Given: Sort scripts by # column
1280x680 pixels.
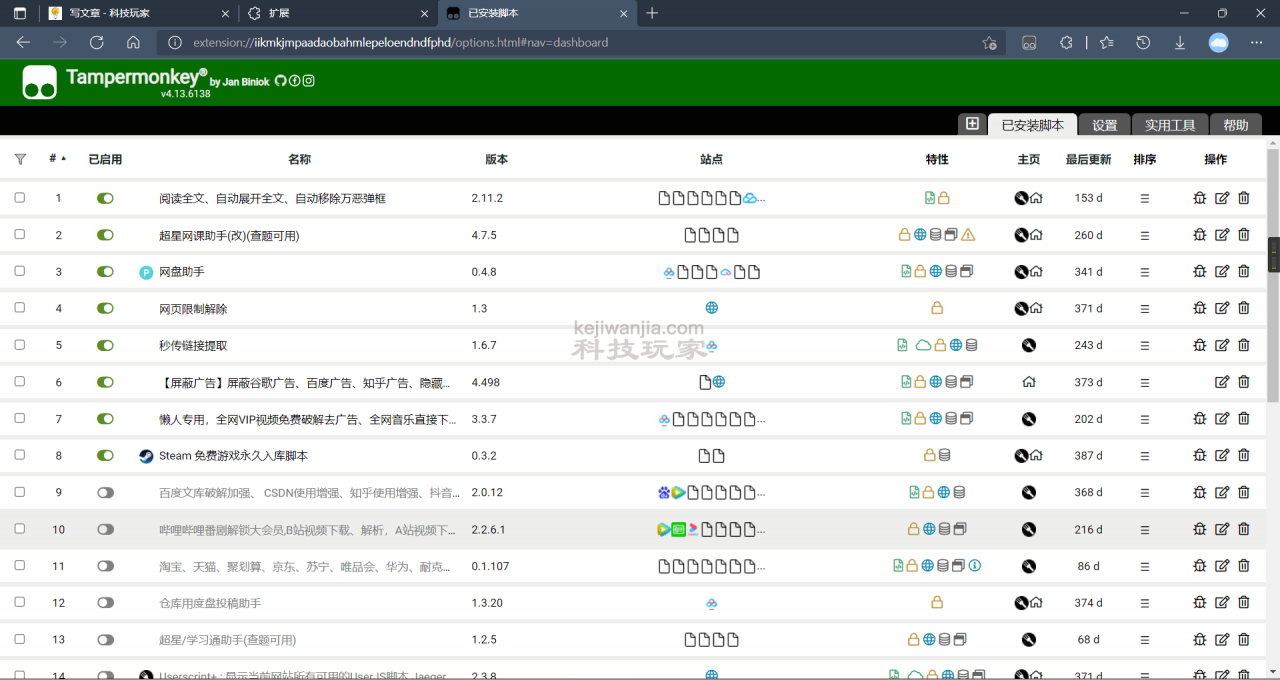Looking at the screenshot, I should tap(58, 159).
